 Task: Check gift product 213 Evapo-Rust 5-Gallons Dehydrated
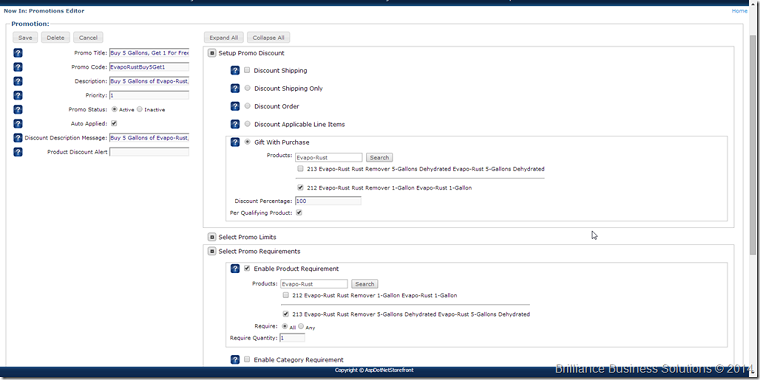(301, 169)
